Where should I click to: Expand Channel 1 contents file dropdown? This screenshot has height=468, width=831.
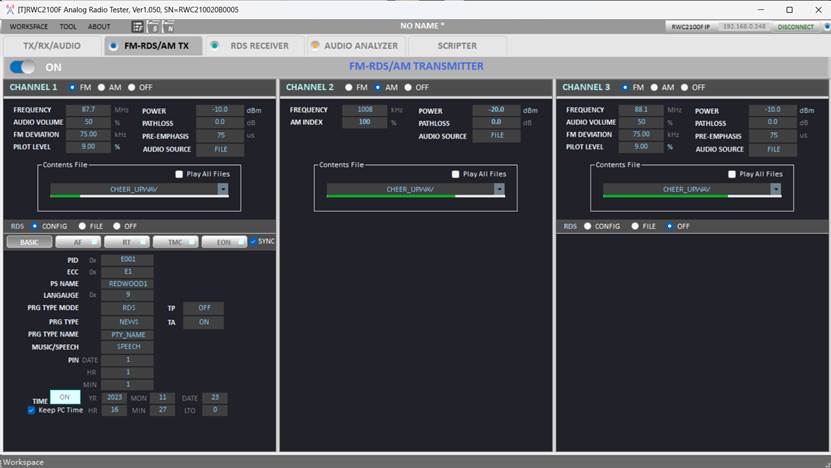[x=223, y=189]
